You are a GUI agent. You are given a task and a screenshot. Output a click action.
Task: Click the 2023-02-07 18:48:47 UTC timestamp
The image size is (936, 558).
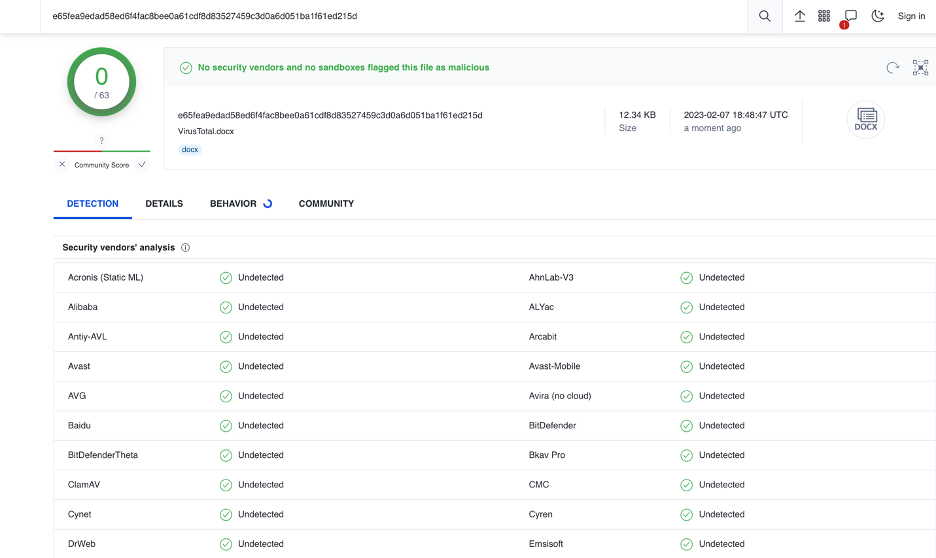point(735,115)
